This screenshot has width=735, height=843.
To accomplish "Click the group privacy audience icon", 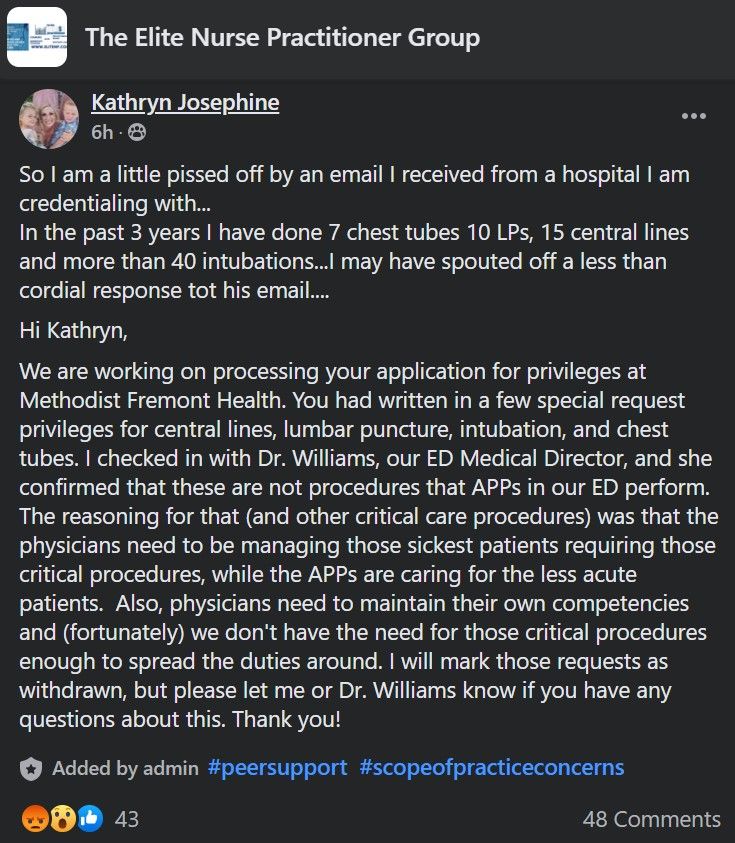I will pos(137,132).
